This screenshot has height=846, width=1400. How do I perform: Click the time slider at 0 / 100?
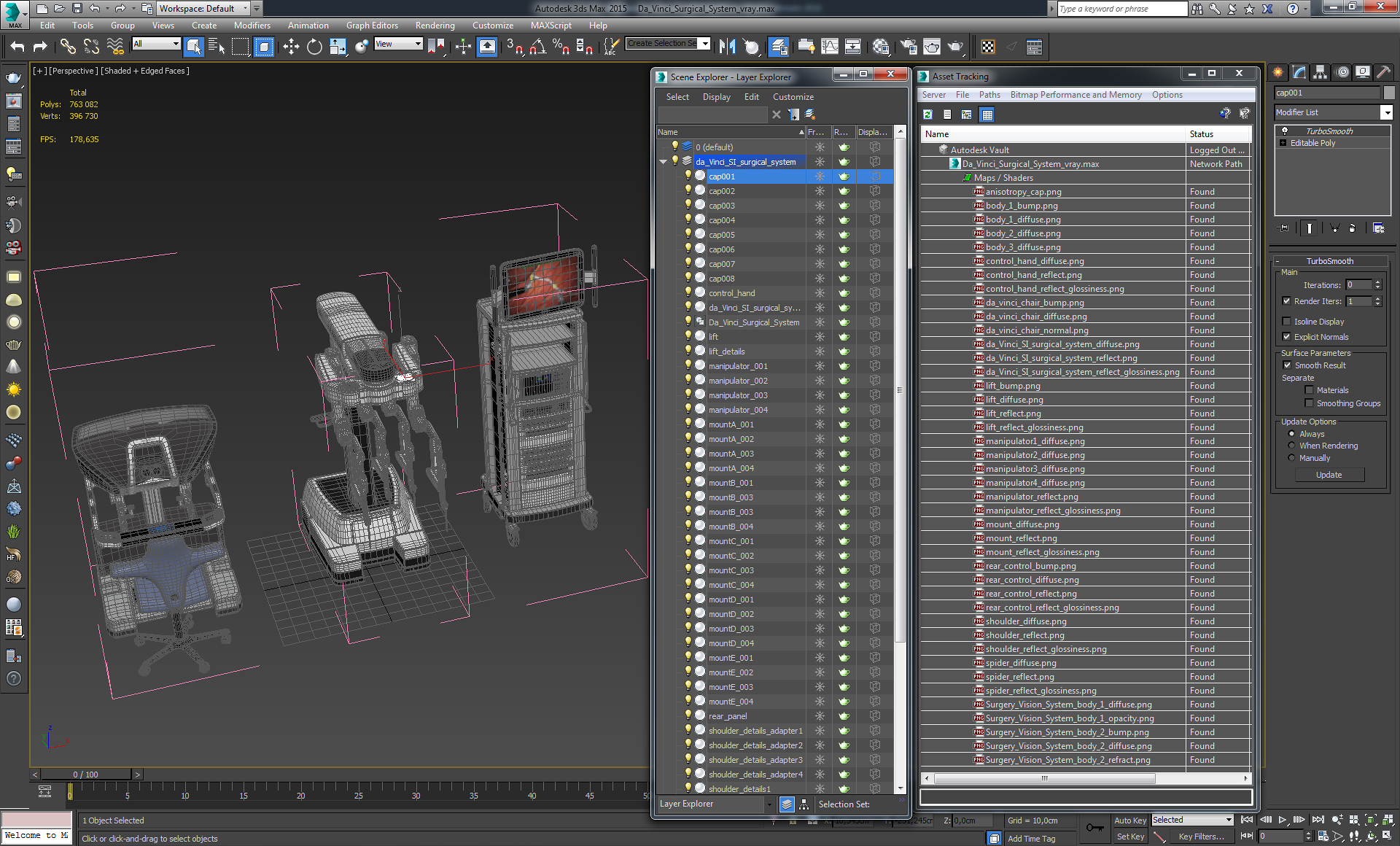click(86, 775)
